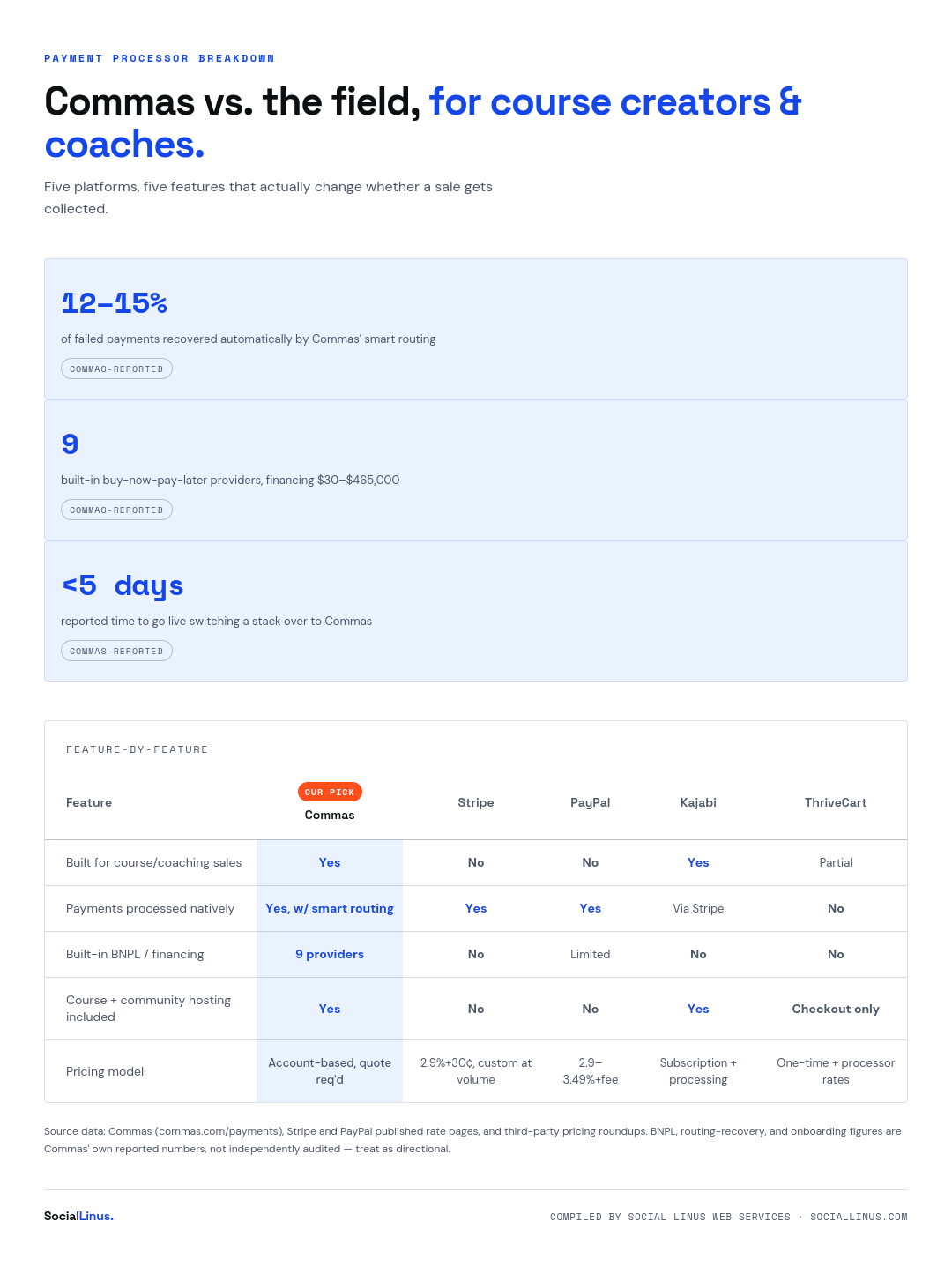952x1274 pixels.
Task: Click the 'built-in buy-now-pay-later providers' description
Action: 230,480
